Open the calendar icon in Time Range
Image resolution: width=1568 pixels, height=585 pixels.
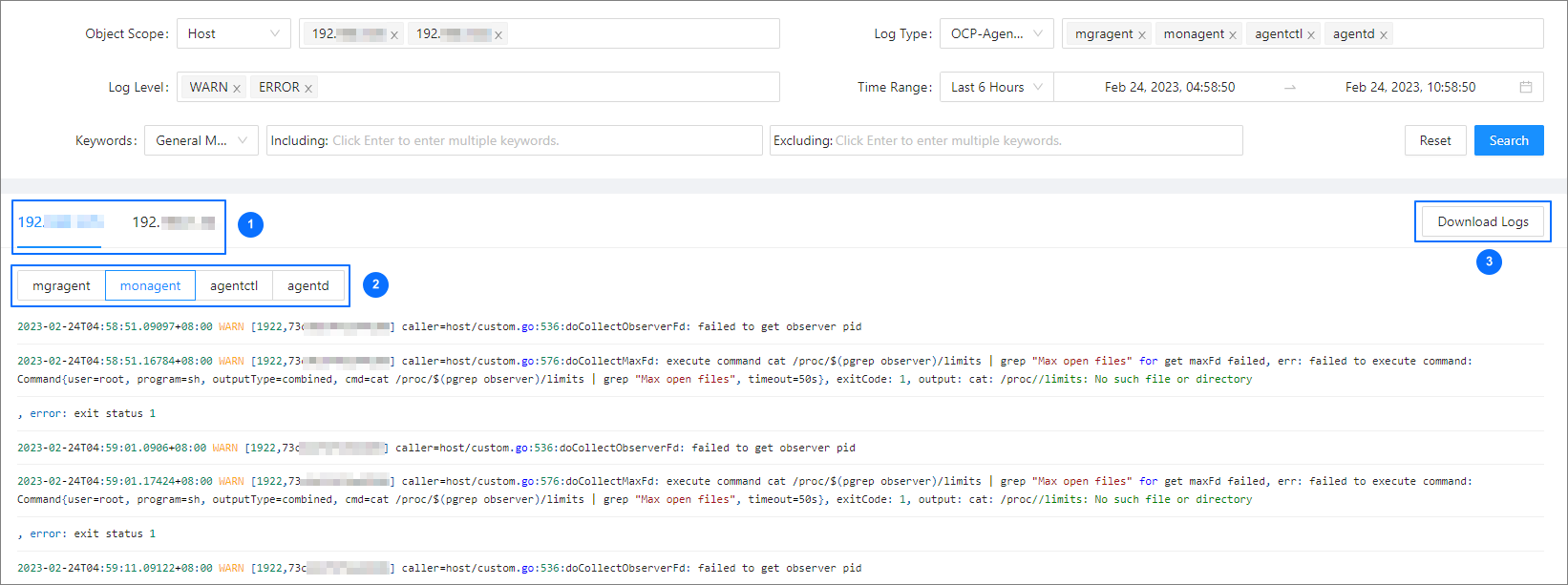point(1525,87)
